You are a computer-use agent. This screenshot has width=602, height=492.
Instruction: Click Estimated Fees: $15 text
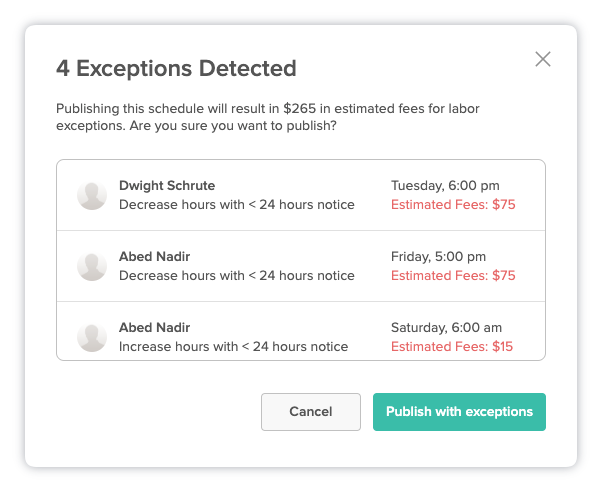tap(452, 347)
